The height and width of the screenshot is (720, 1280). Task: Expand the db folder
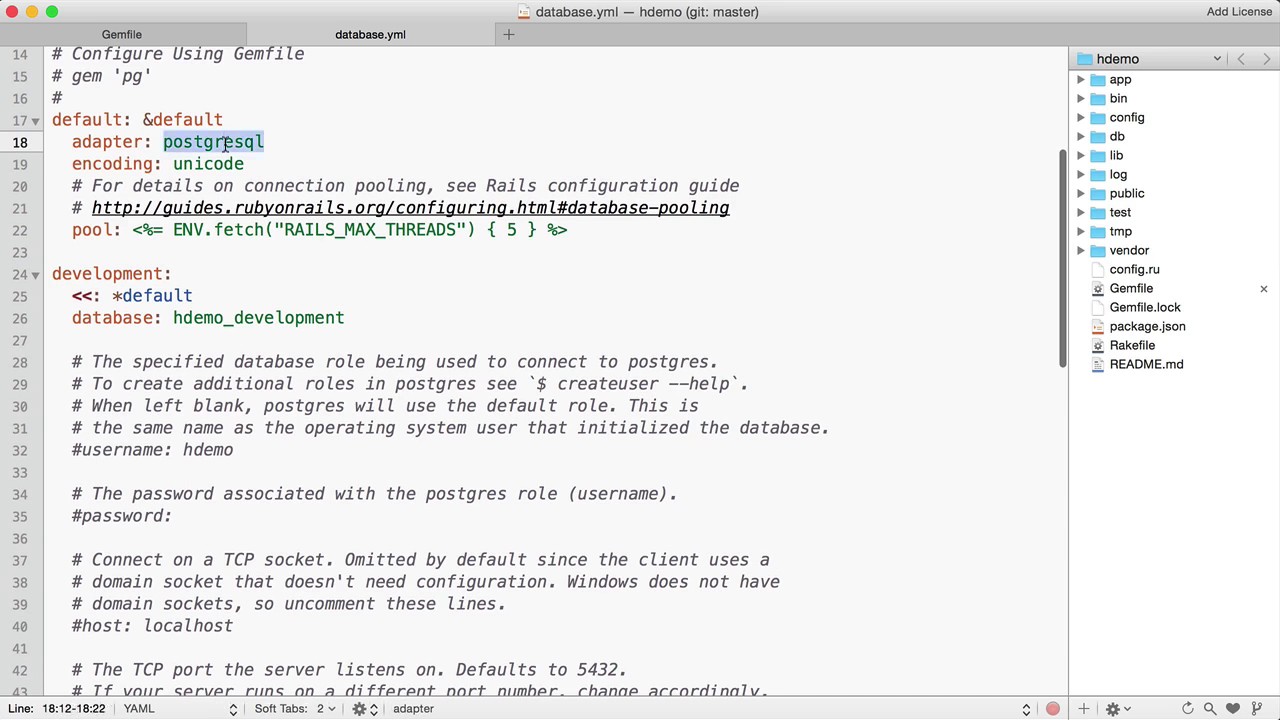[1080, 137]
